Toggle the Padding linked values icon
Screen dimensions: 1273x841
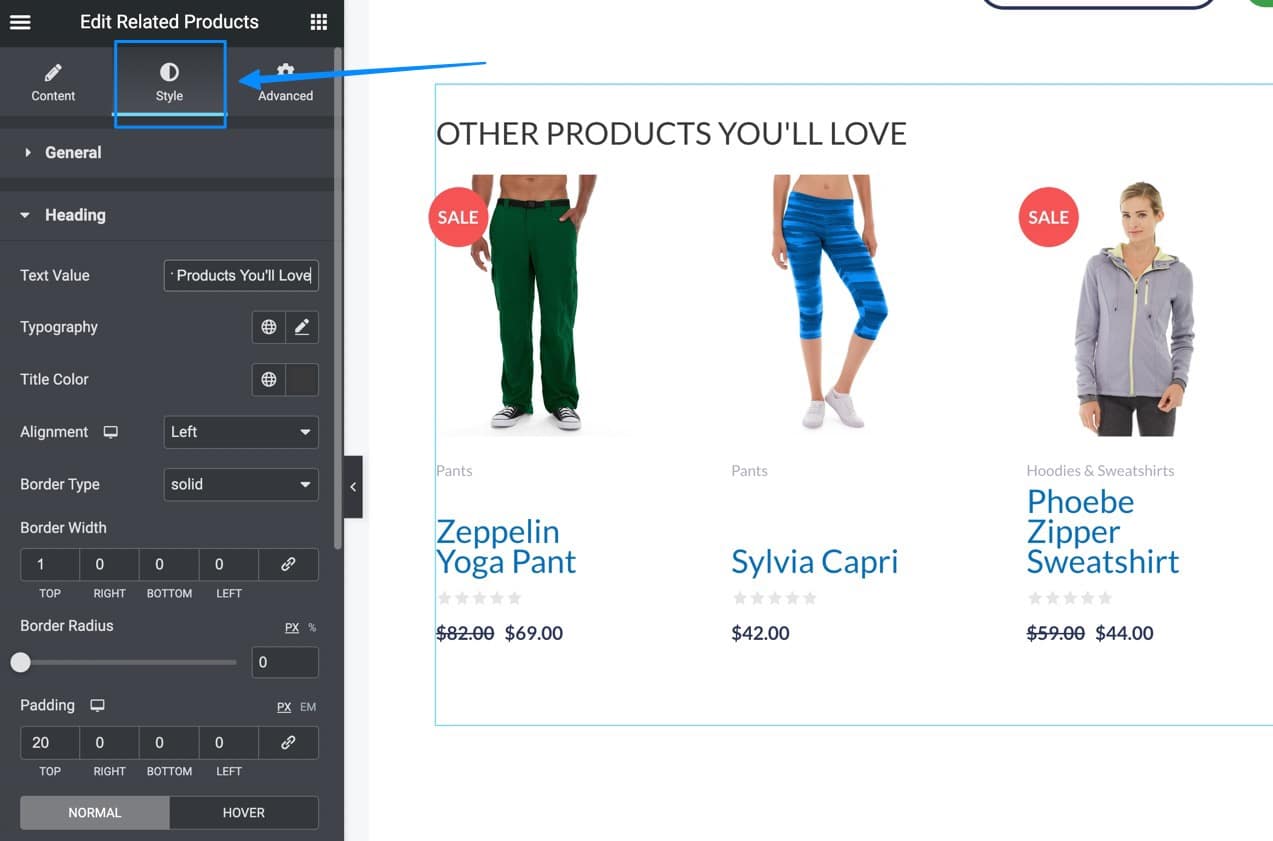click(x=288, y=742)
